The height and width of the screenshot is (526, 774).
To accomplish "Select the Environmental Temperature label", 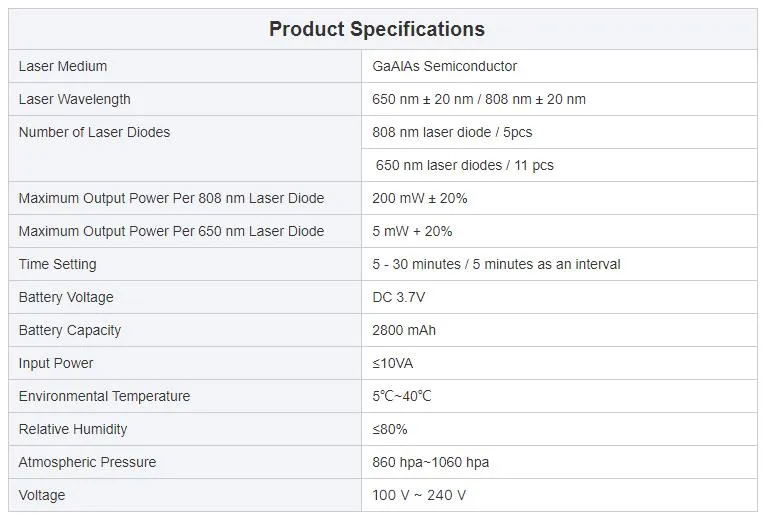I will point(104,396).
